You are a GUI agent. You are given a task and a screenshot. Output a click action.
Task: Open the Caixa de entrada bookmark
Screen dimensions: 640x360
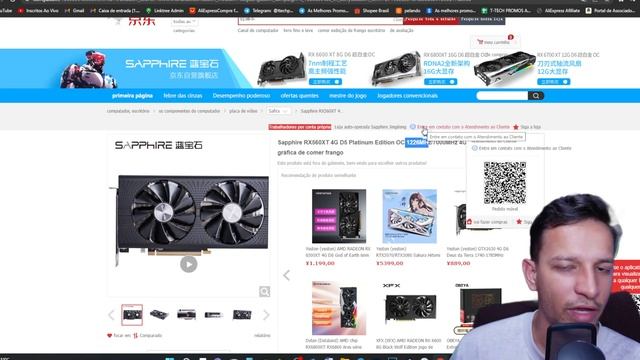(x=115, y=11)
